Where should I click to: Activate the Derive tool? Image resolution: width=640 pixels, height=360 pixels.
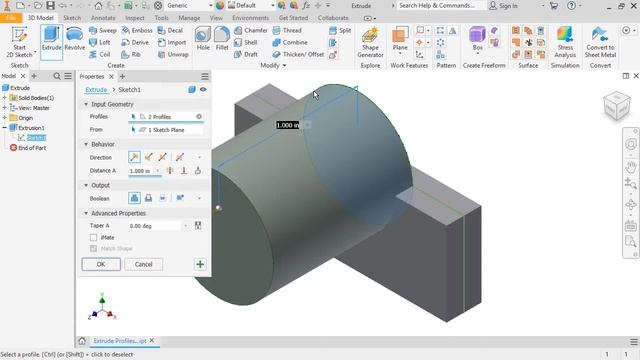tap(135, 42)
